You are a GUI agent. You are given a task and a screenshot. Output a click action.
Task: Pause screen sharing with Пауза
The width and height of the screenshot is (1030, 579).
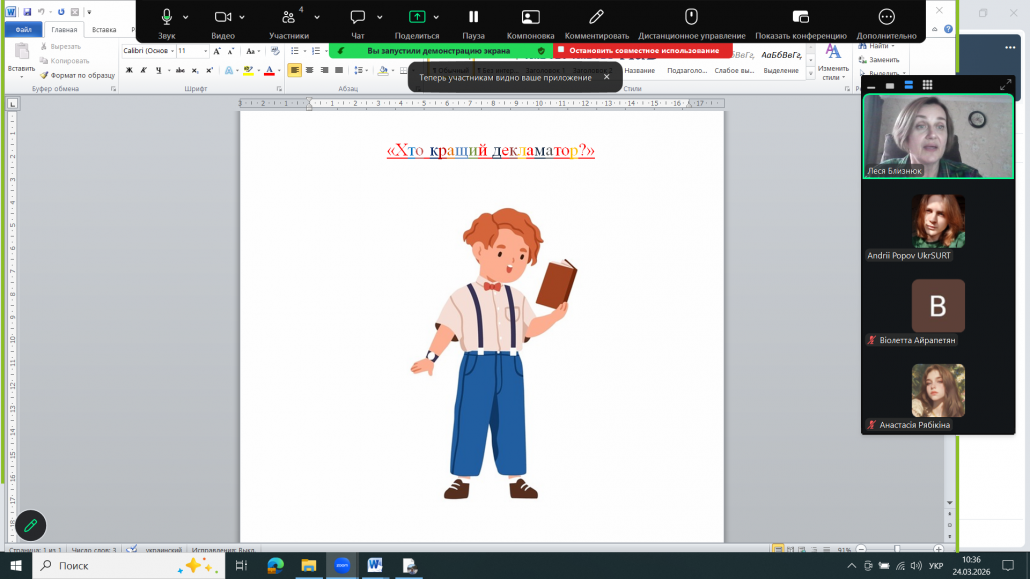pyautogui.click(x=473, y=17)
